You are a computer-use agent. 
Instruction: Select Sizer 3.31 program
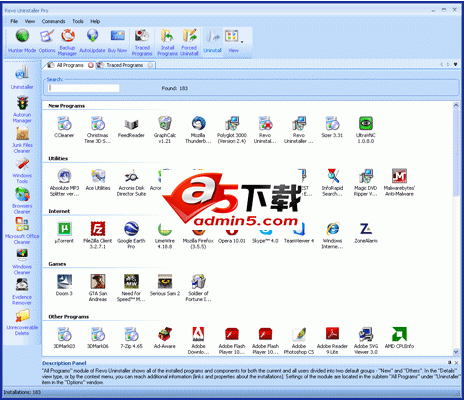click(x=332, y=128)
